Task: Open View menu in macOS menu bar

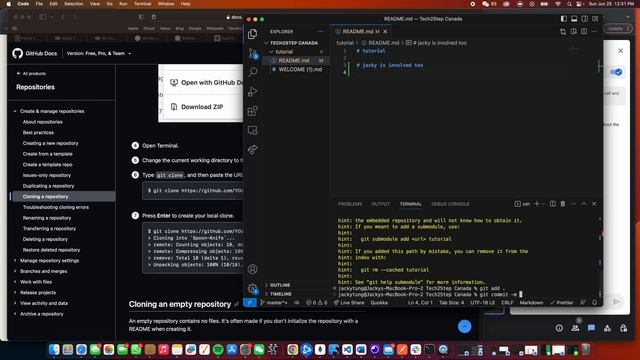Action: coord(95,4)
